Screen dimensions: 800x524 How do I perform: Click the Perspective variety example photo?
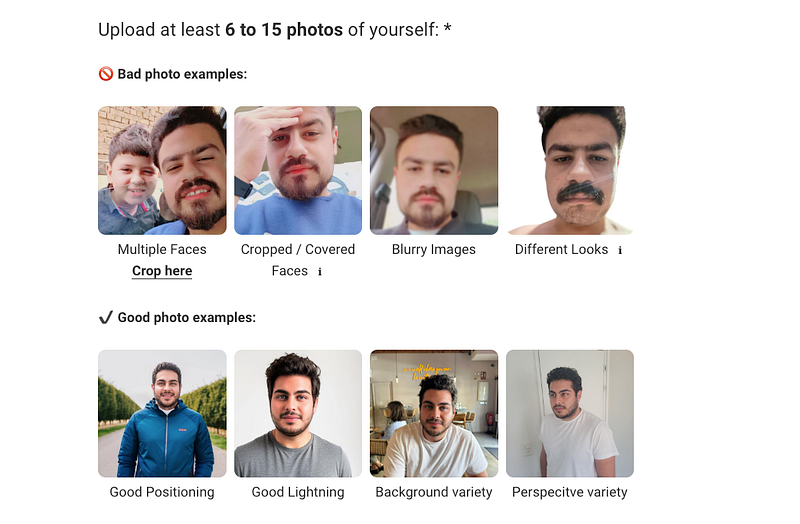point(570,413)
